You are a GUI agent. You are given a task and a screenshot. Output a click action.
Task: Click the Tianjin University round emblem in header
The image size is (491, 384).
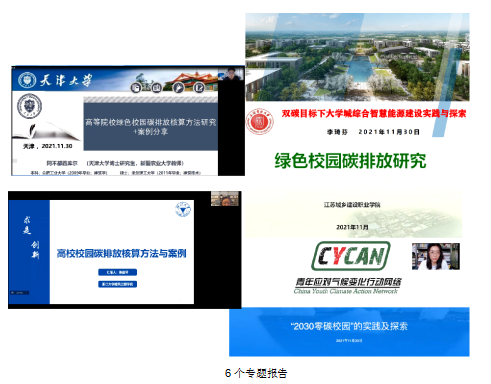(27, 80)
